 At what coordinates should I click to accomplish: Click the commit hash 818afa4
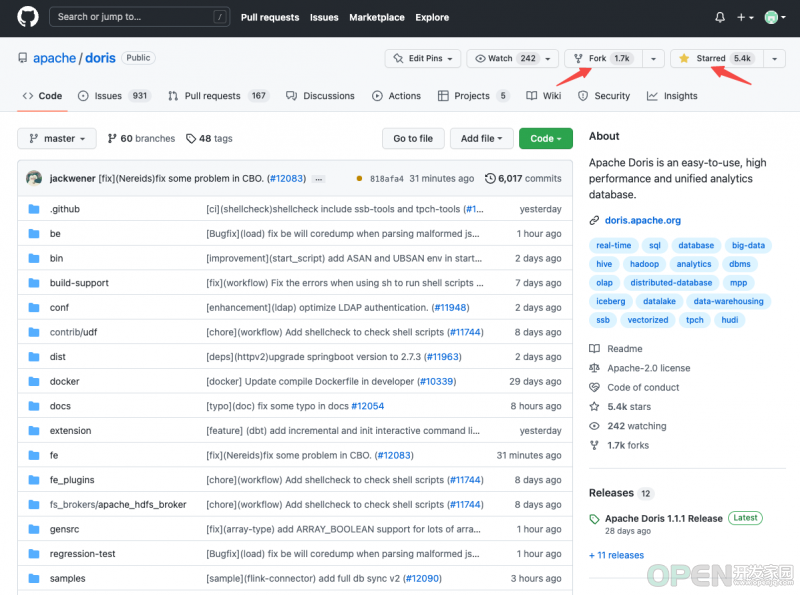tap(386, 179)
